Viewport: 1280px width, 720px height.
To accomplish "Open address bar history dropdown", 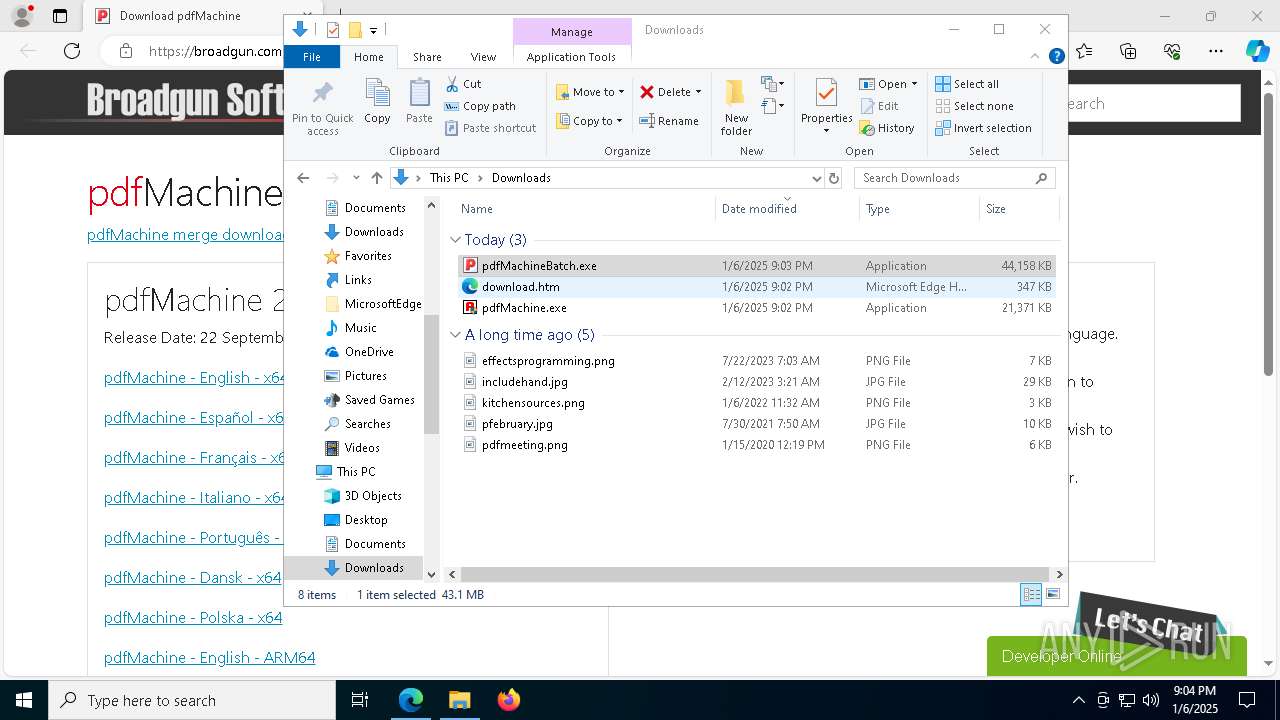I will coord(816,178).
